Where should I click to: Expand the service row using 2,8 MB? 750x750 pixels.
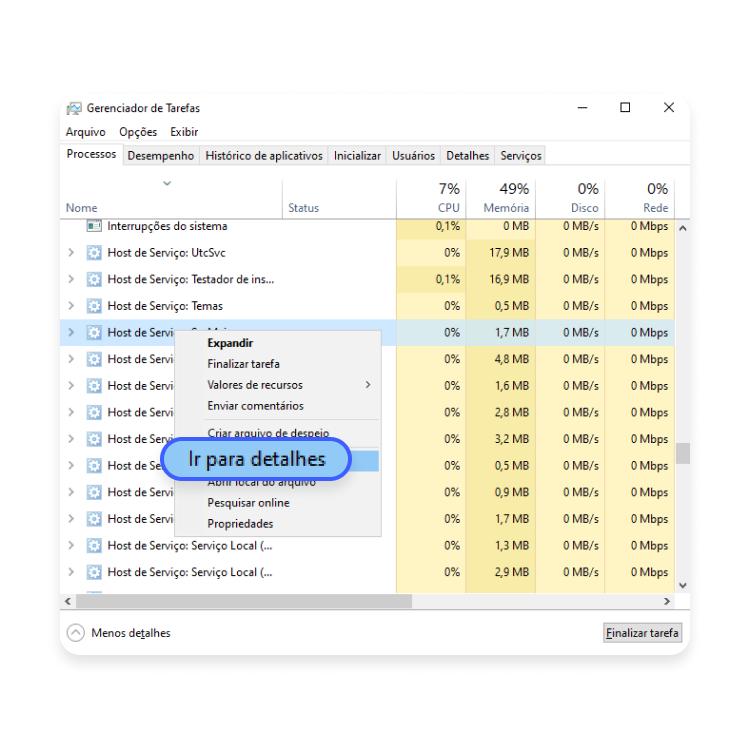(x=71, y=412)
